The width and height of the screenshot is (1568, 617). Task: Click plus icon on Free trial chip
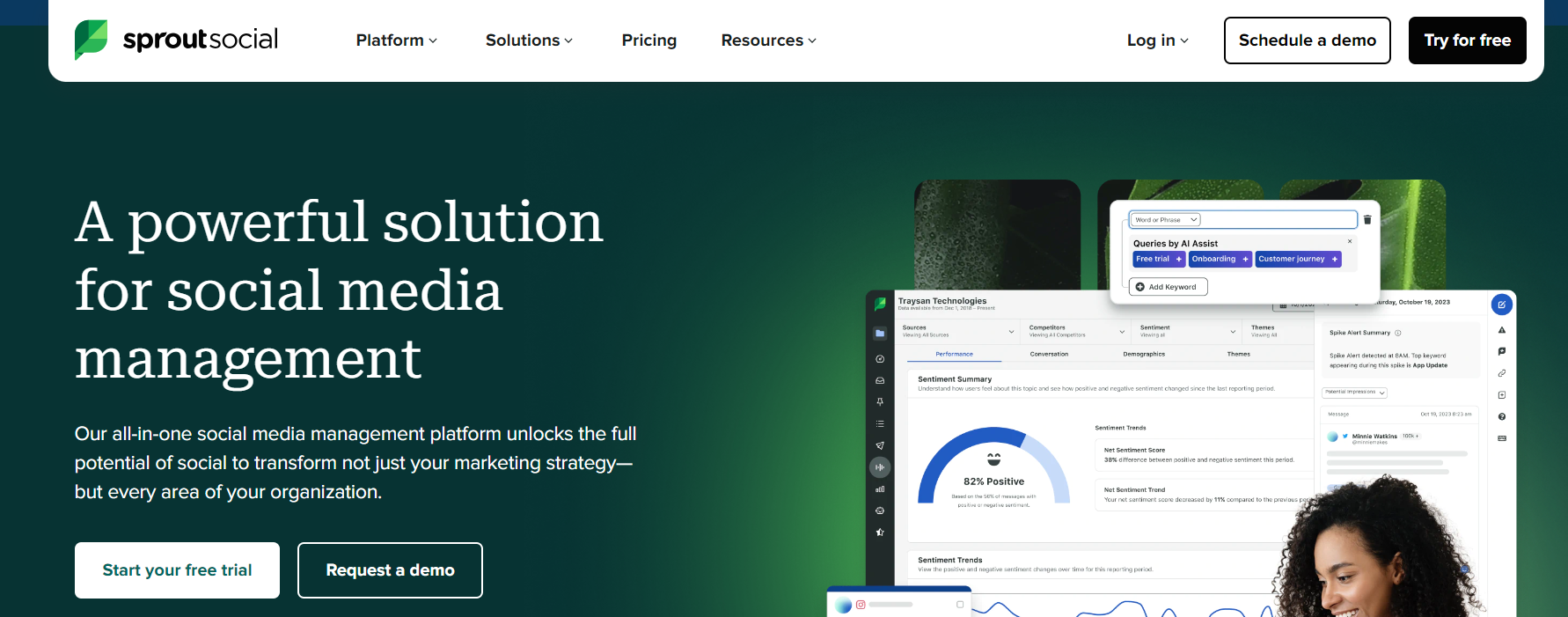(x=1179, y=259)
